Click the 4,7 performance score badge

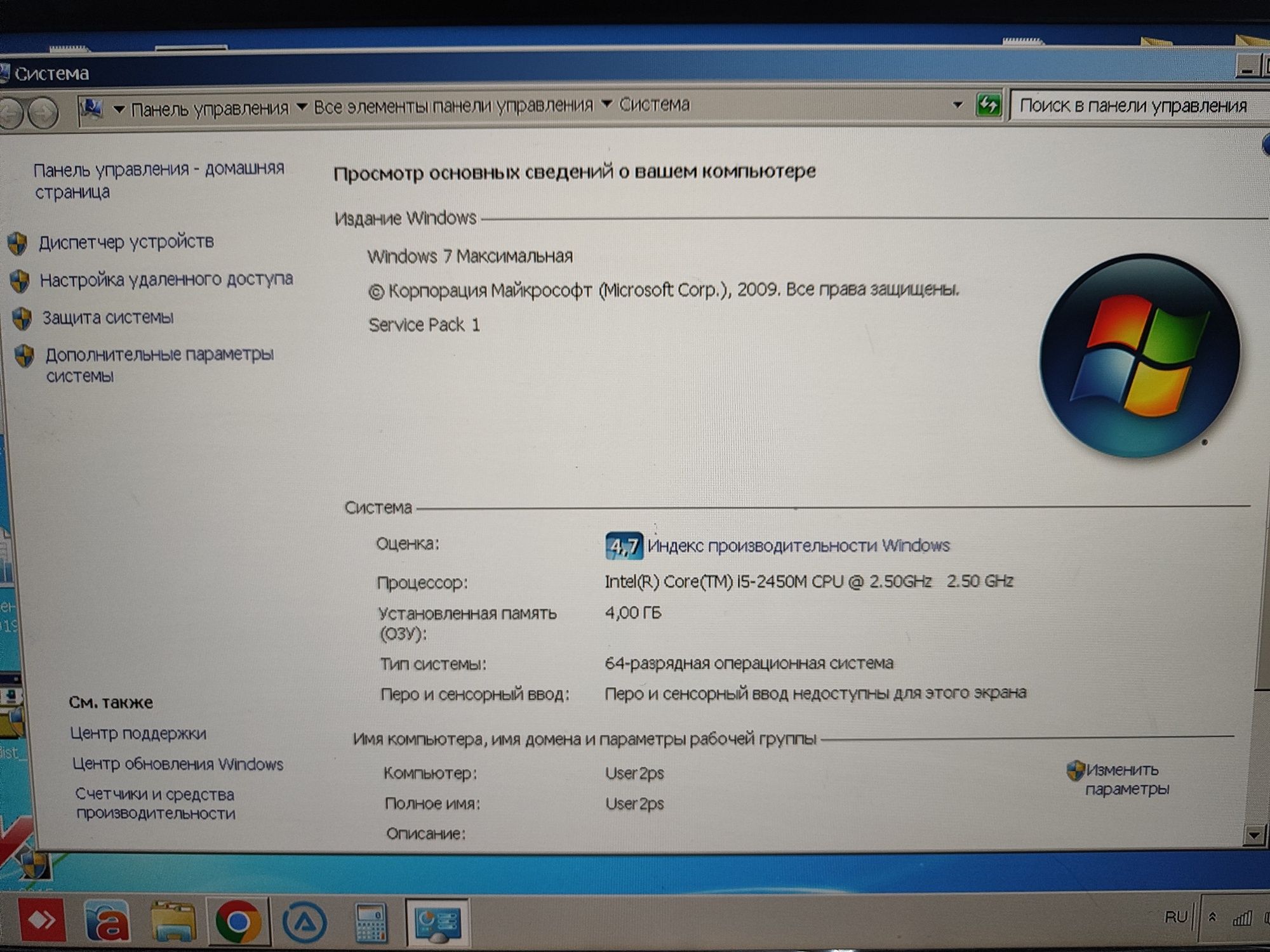point(624,546)
